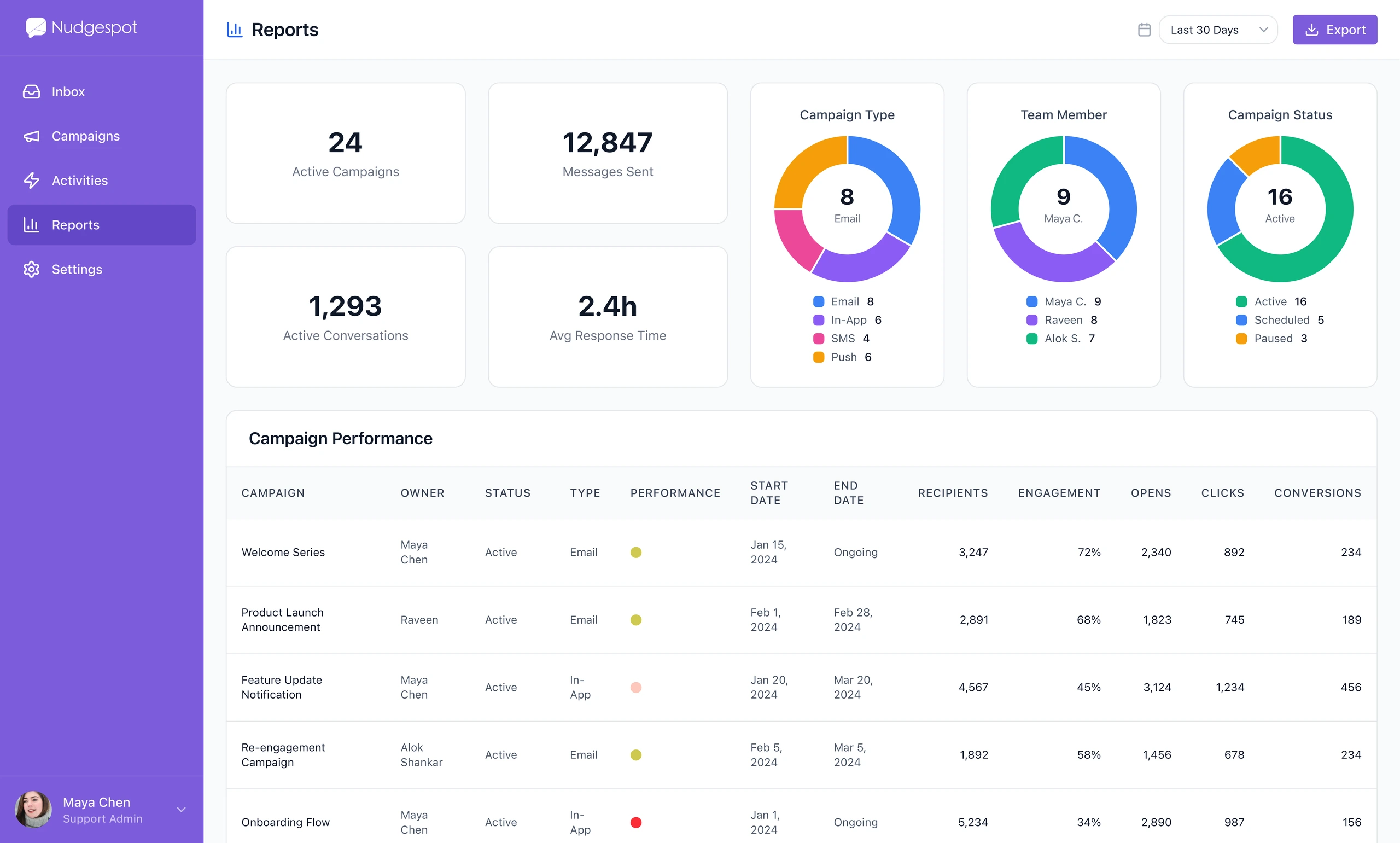1400x843 pixels.
Task: Click the red performance dot for Onboarding Flow
Action: (636, 822)
